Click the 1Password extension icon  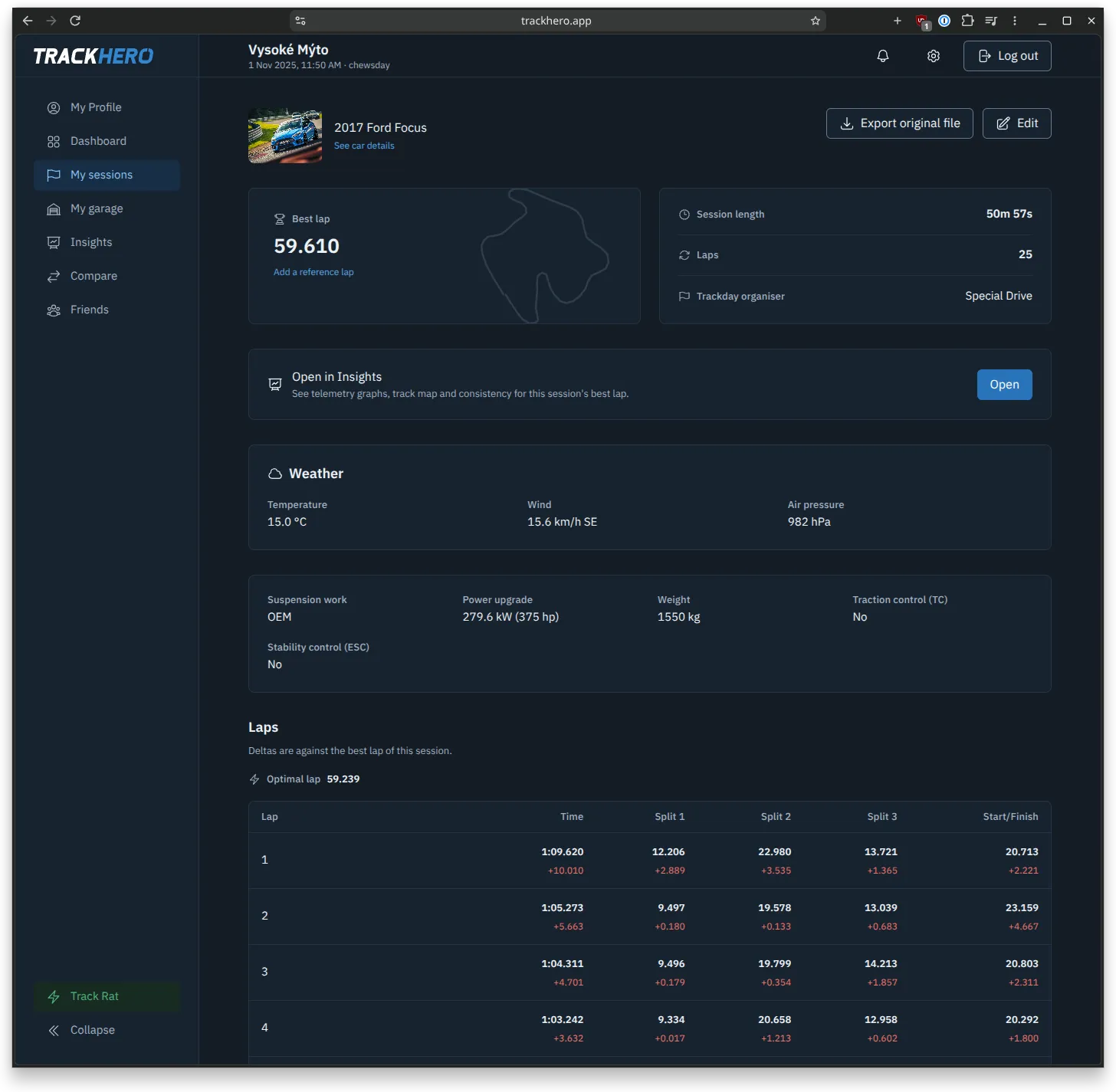(944, 21)
